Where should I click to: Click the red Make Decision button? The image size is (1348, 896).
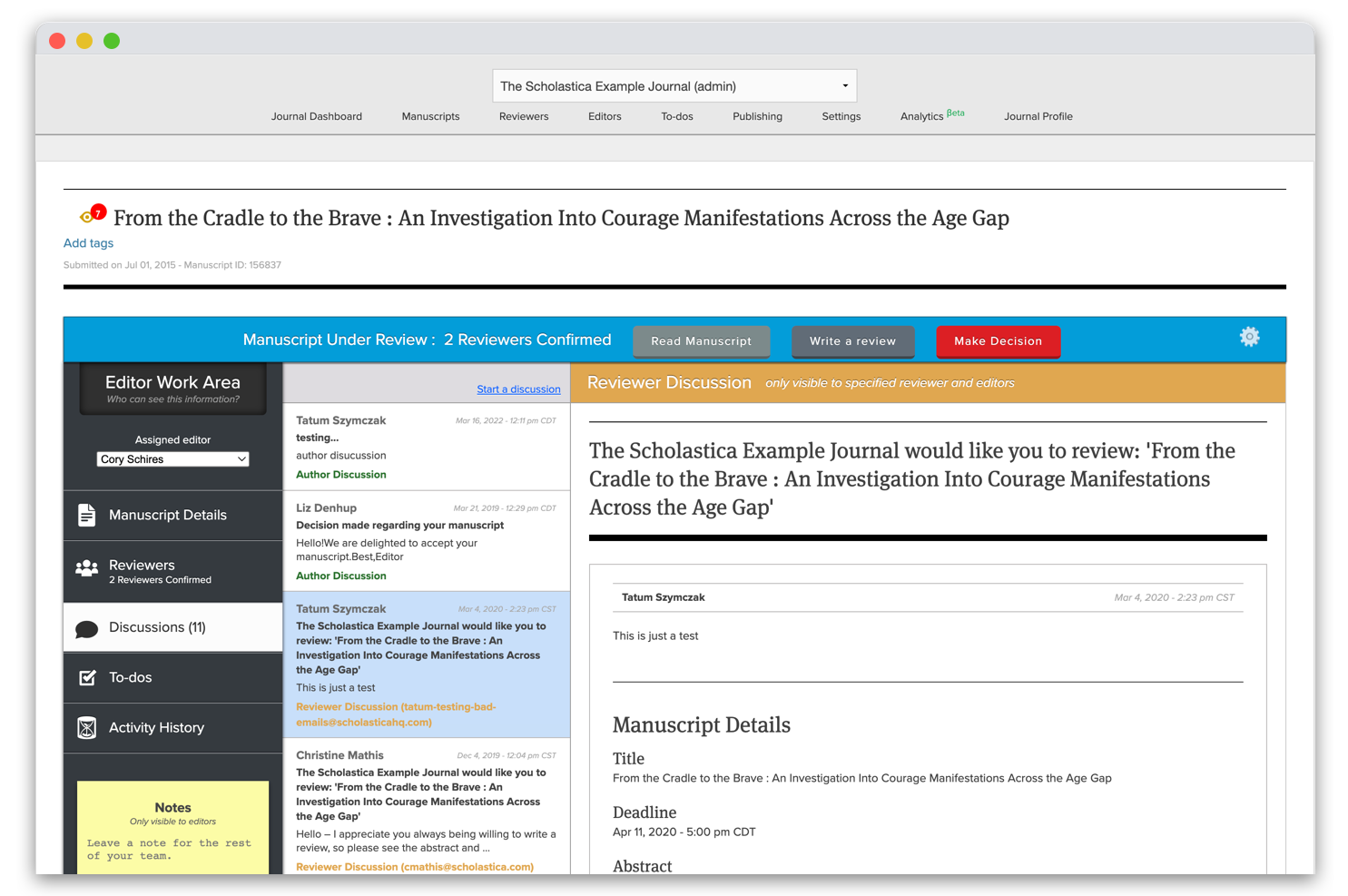point(998,341)
